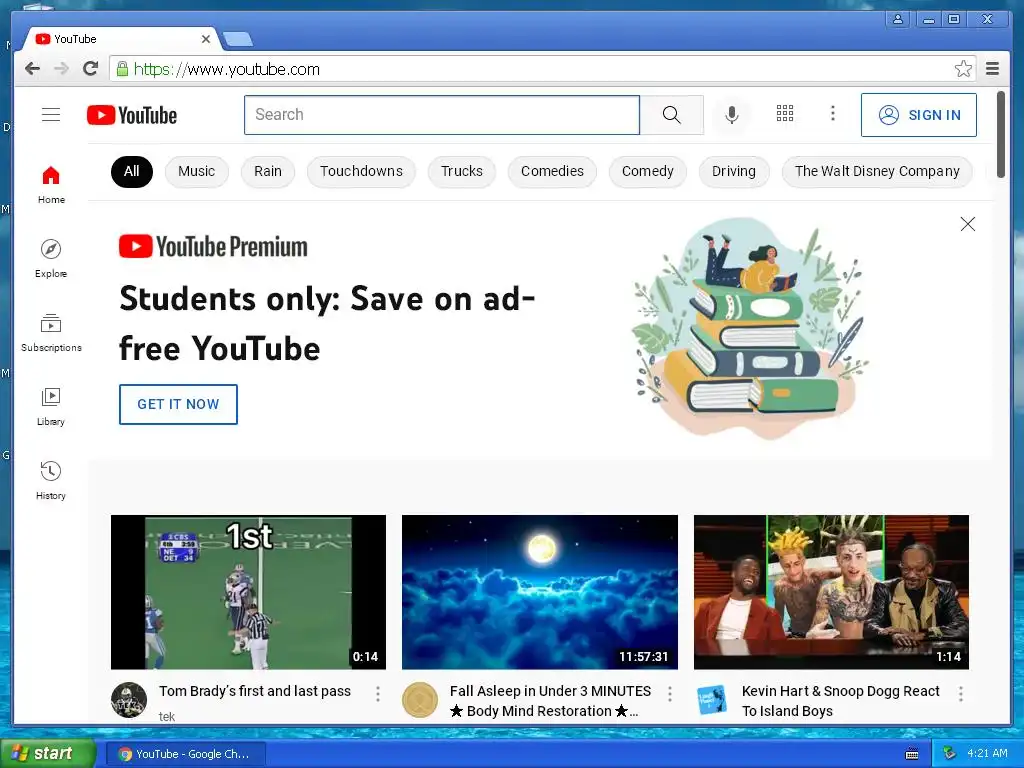Select the Comedy filter chip
The width and height of the screenshot is (1024, 768).
pos(648,172)
